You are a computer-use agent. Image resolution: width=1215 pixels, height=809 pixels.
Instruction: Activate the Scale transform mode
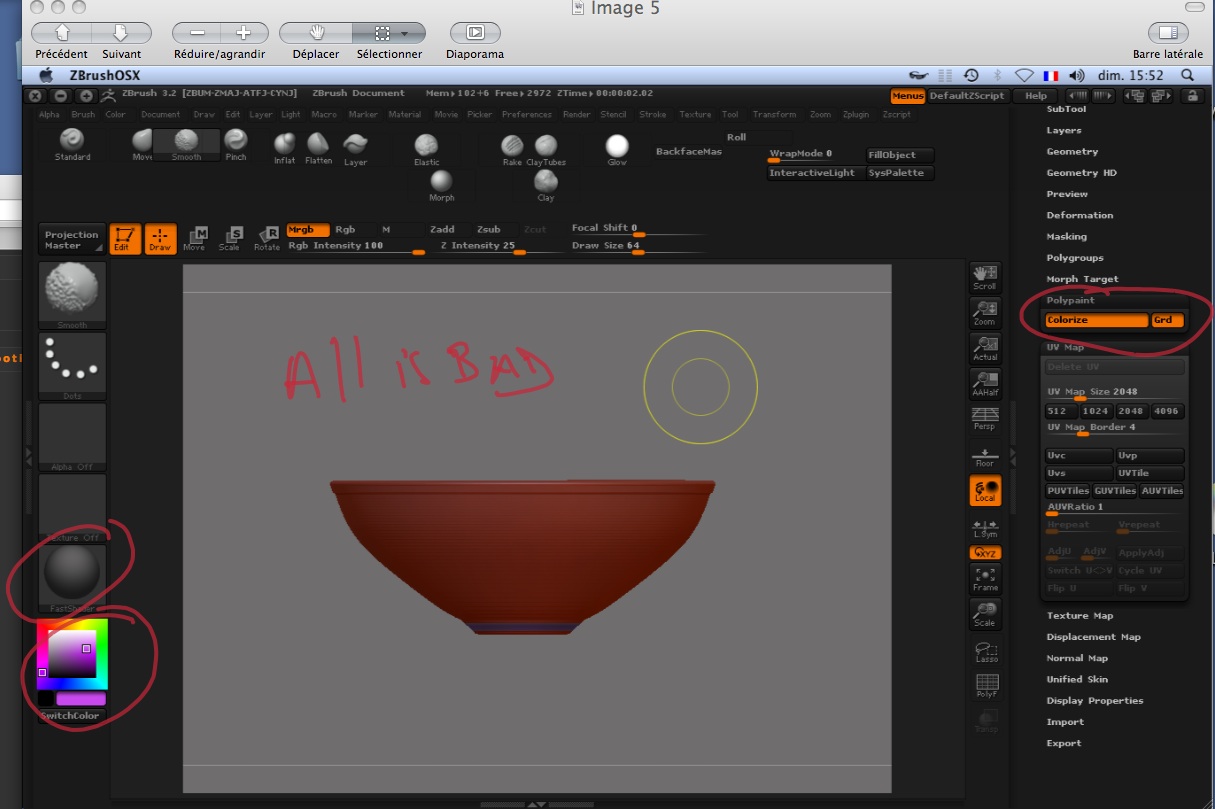click(x=230, y=238)
